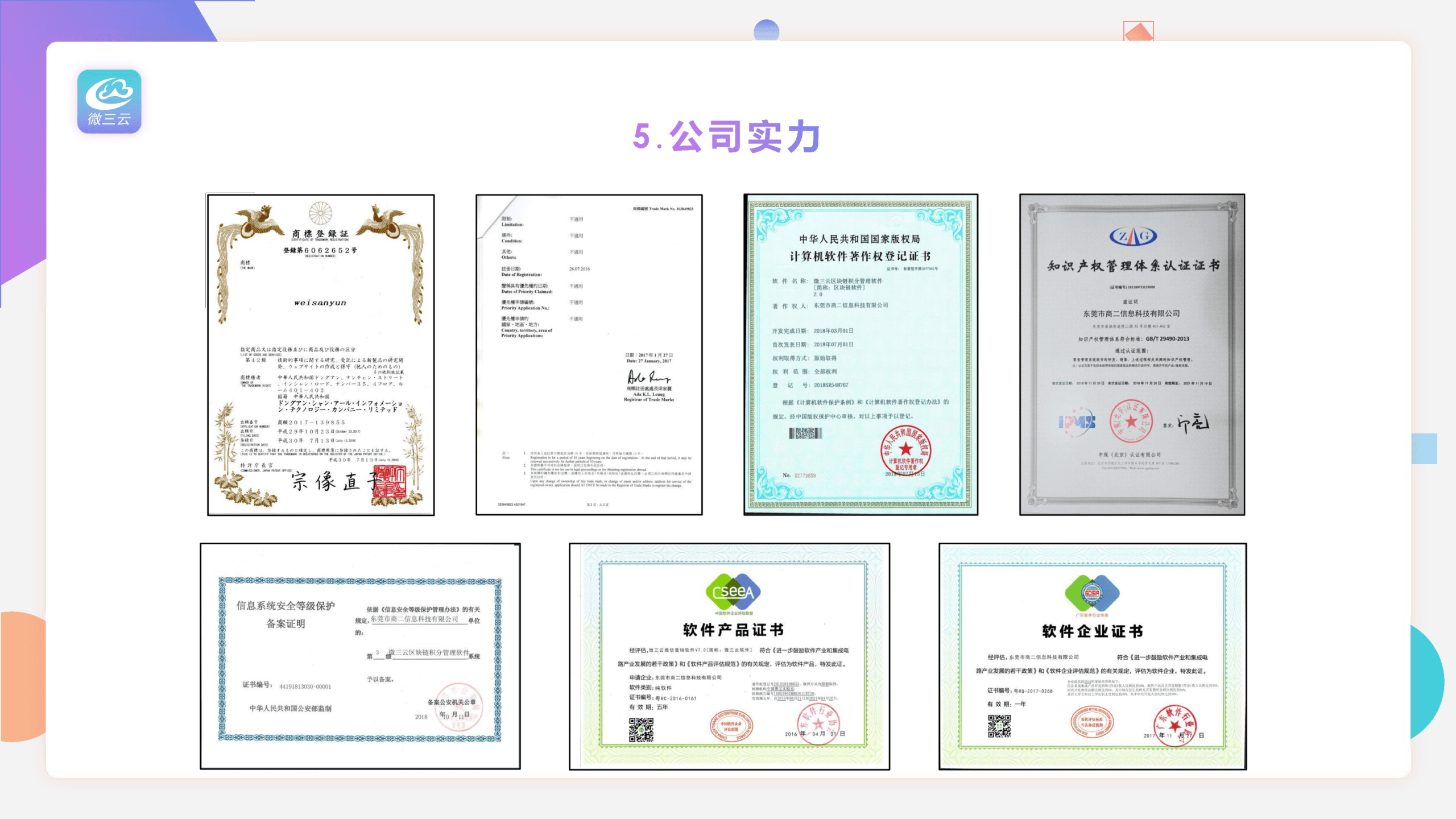Click QR code on 软件产品证书
The width and height of the screenshot is (1456, 819).
pos(641,729)
